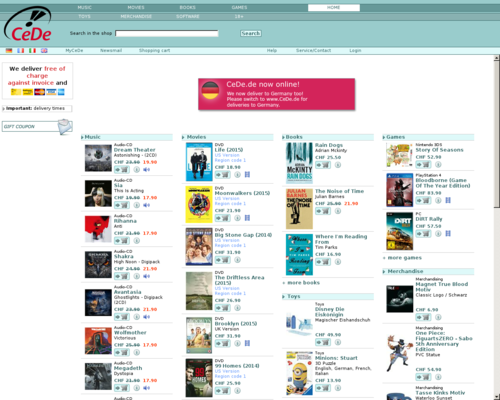The width and height of the screenshot is (500, 400).
Task: Play audio sample for Megadeth Dystopia
Action: click(x=146, y=388)
